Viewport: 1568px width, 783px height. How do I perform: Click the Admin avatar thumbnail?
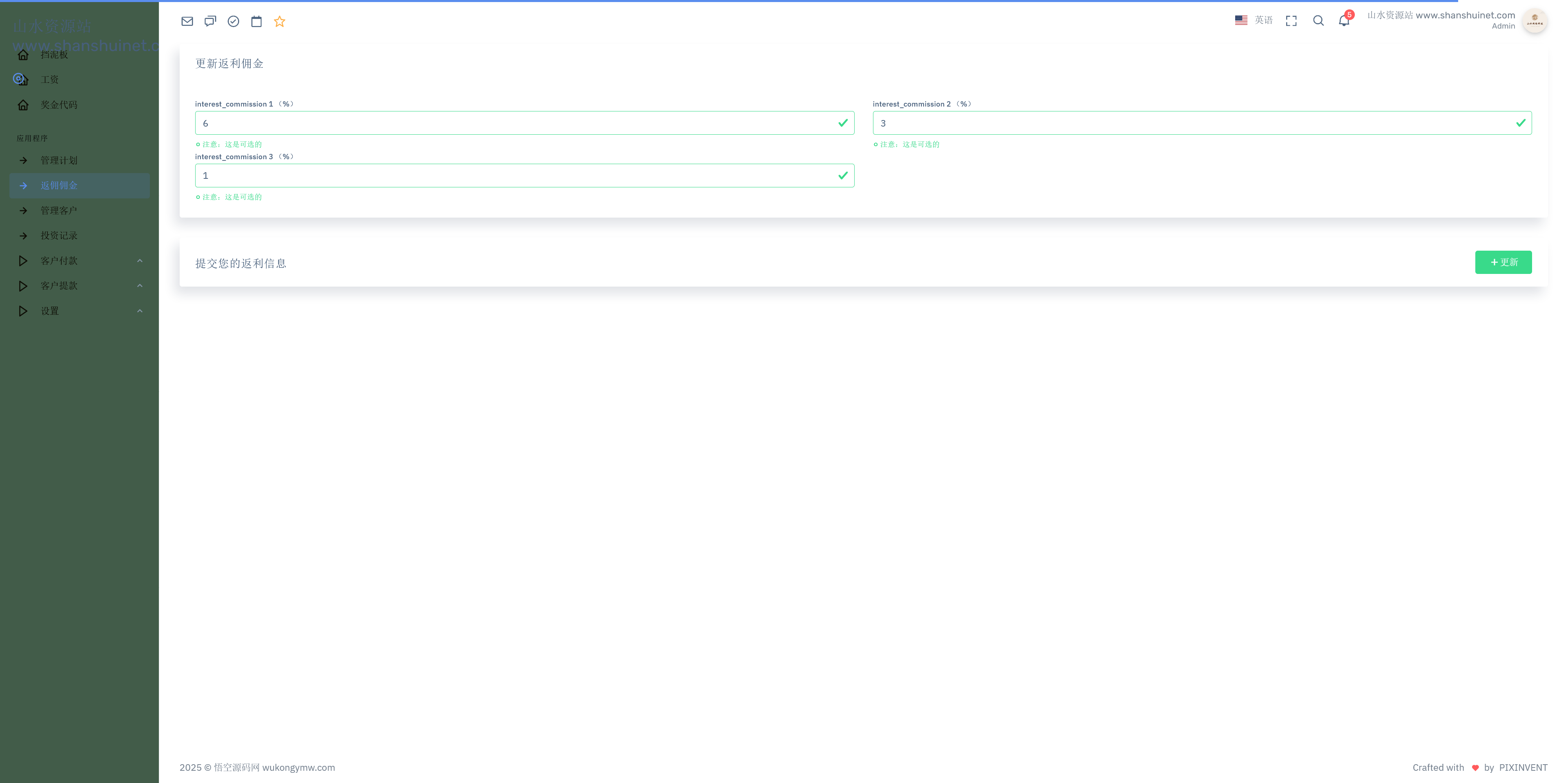pyautogui.click(x=1534, y=21)
